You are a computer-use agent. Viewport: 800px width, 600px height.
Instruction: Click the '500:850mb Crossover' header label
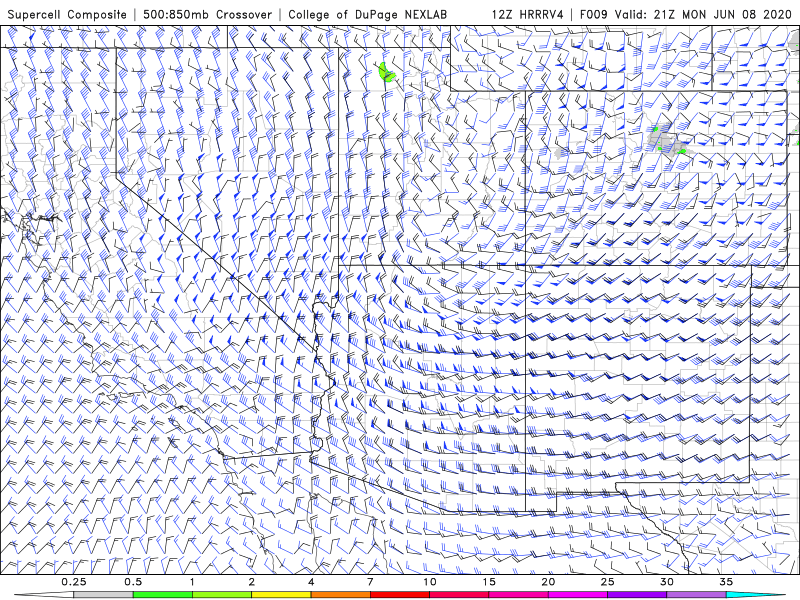(208, 14)
